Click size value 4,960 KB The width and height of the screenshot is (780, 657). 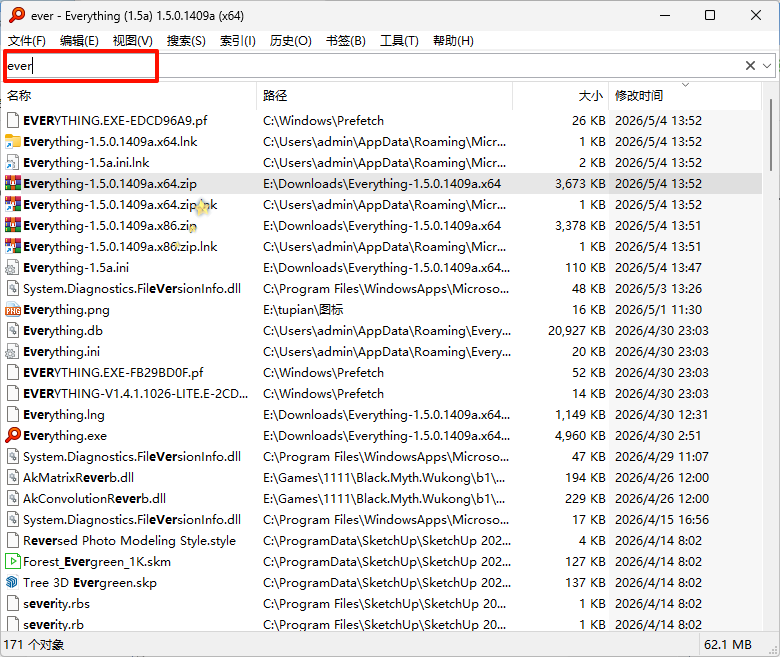[580, 436]
